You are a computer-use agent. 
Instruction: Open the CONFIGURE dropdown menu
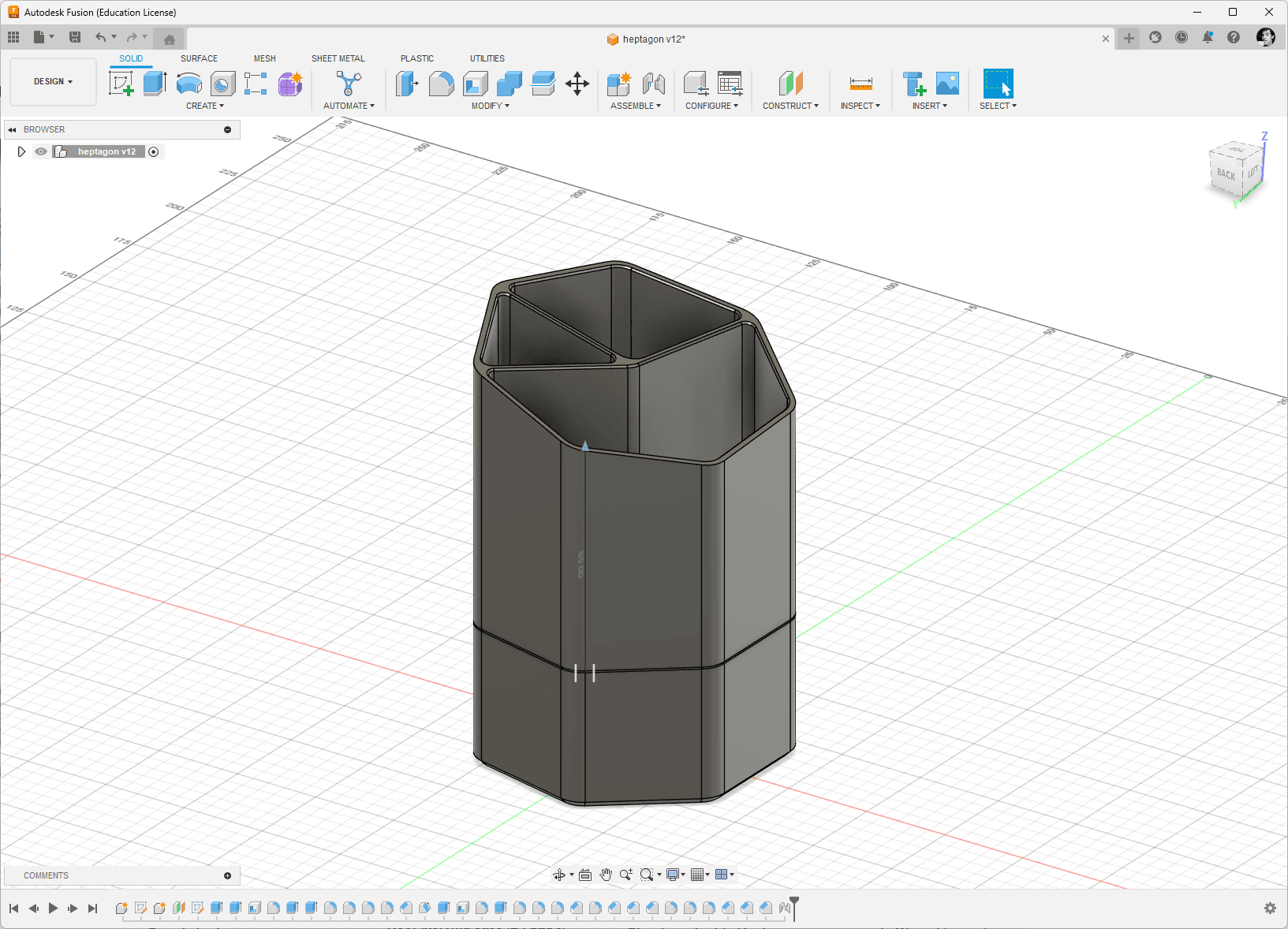pos(712,106)
